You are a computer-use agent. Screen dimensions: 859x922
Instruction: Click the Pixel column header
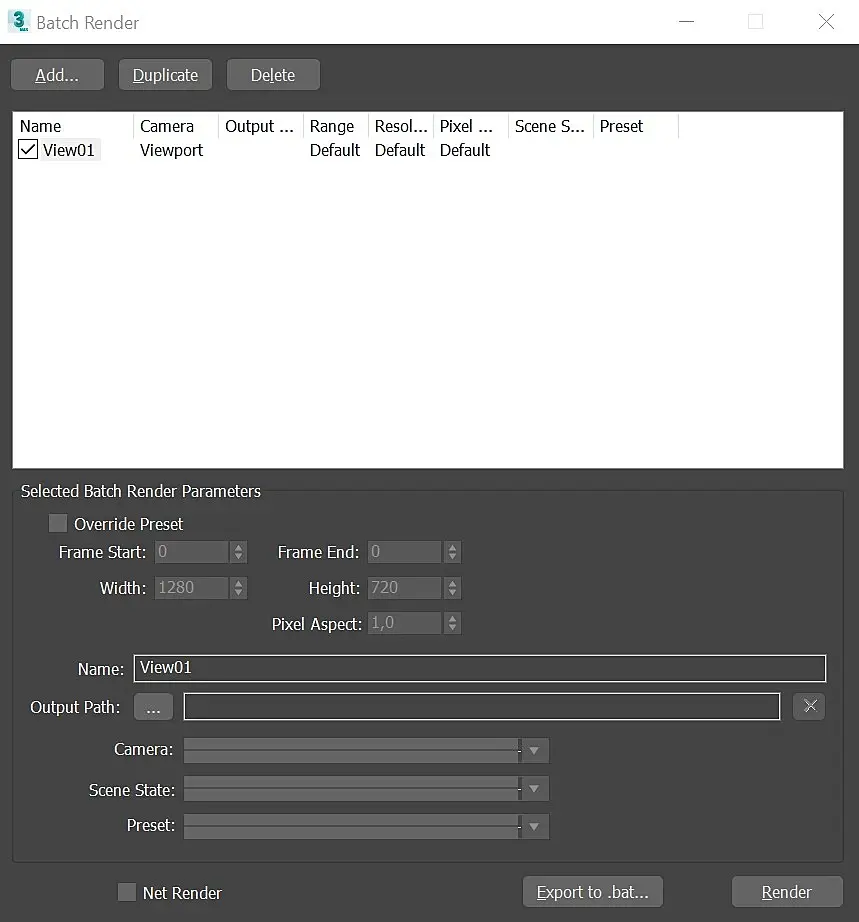point(471,126)
